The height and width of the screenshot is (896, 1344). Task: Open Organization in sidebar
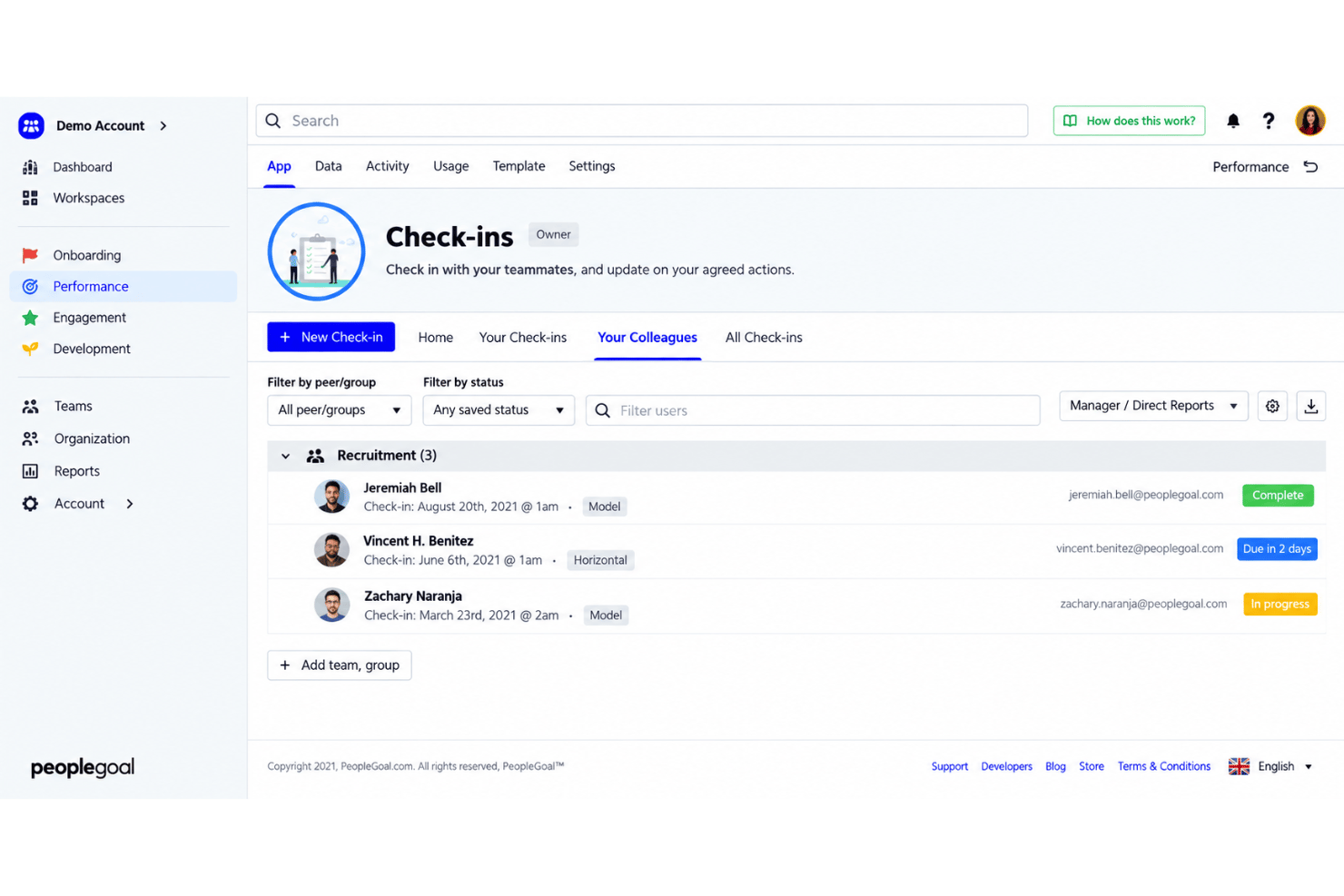click(x=91, y=438)
